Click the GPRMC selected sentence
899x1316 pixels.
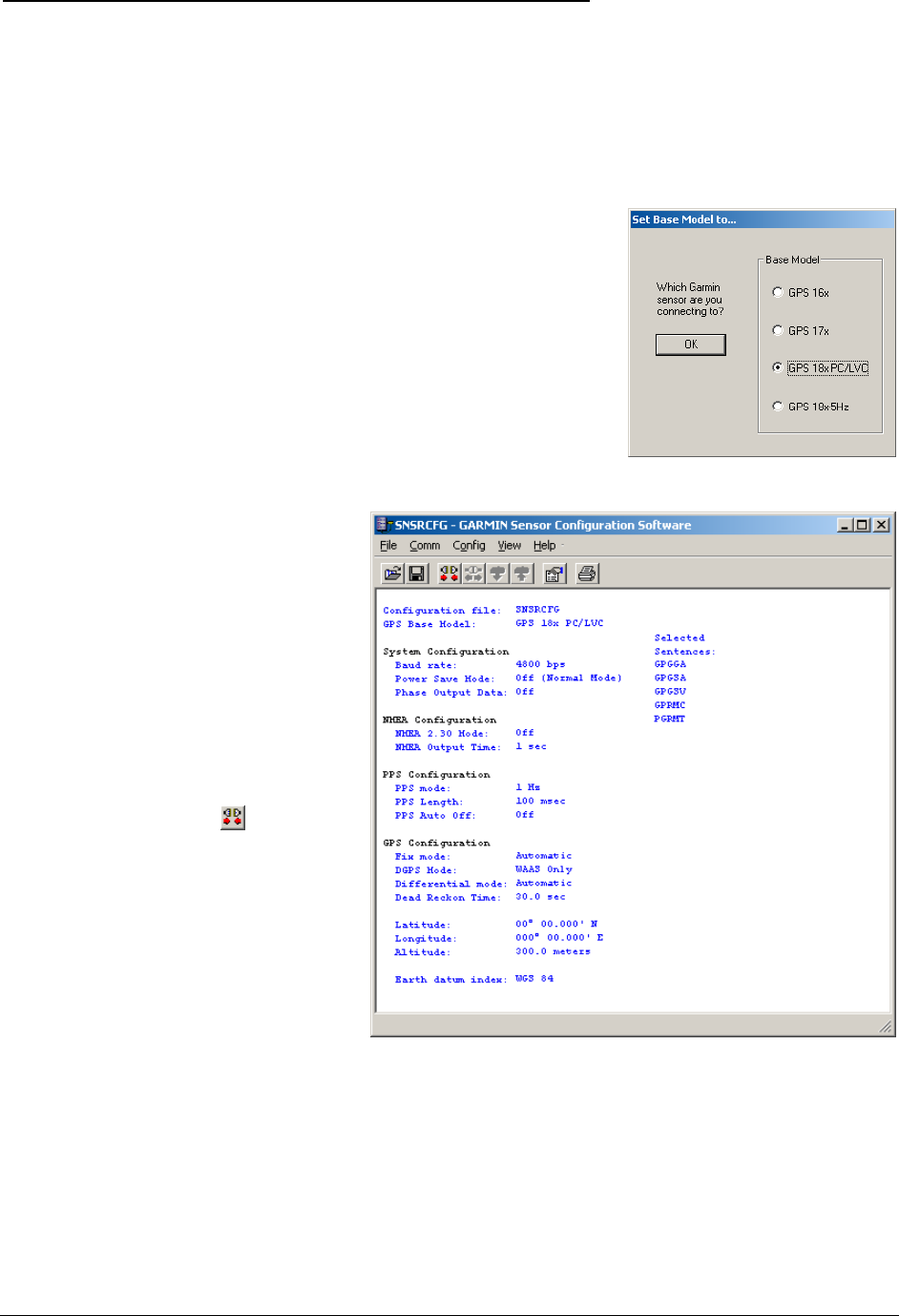[x=670, y=705]
